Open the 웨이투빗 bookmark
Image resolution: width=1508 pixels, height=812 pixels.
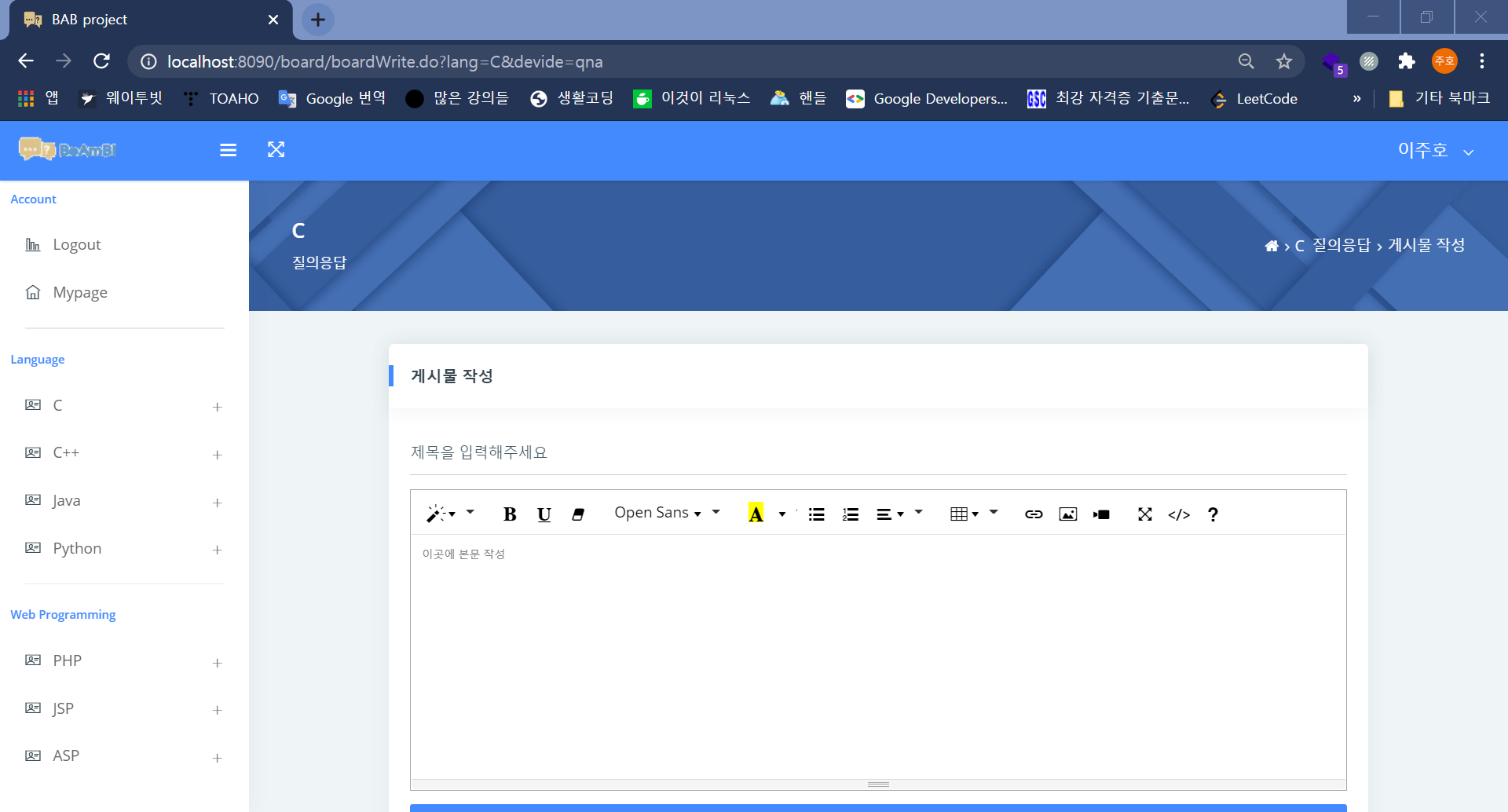click(122, 98)
